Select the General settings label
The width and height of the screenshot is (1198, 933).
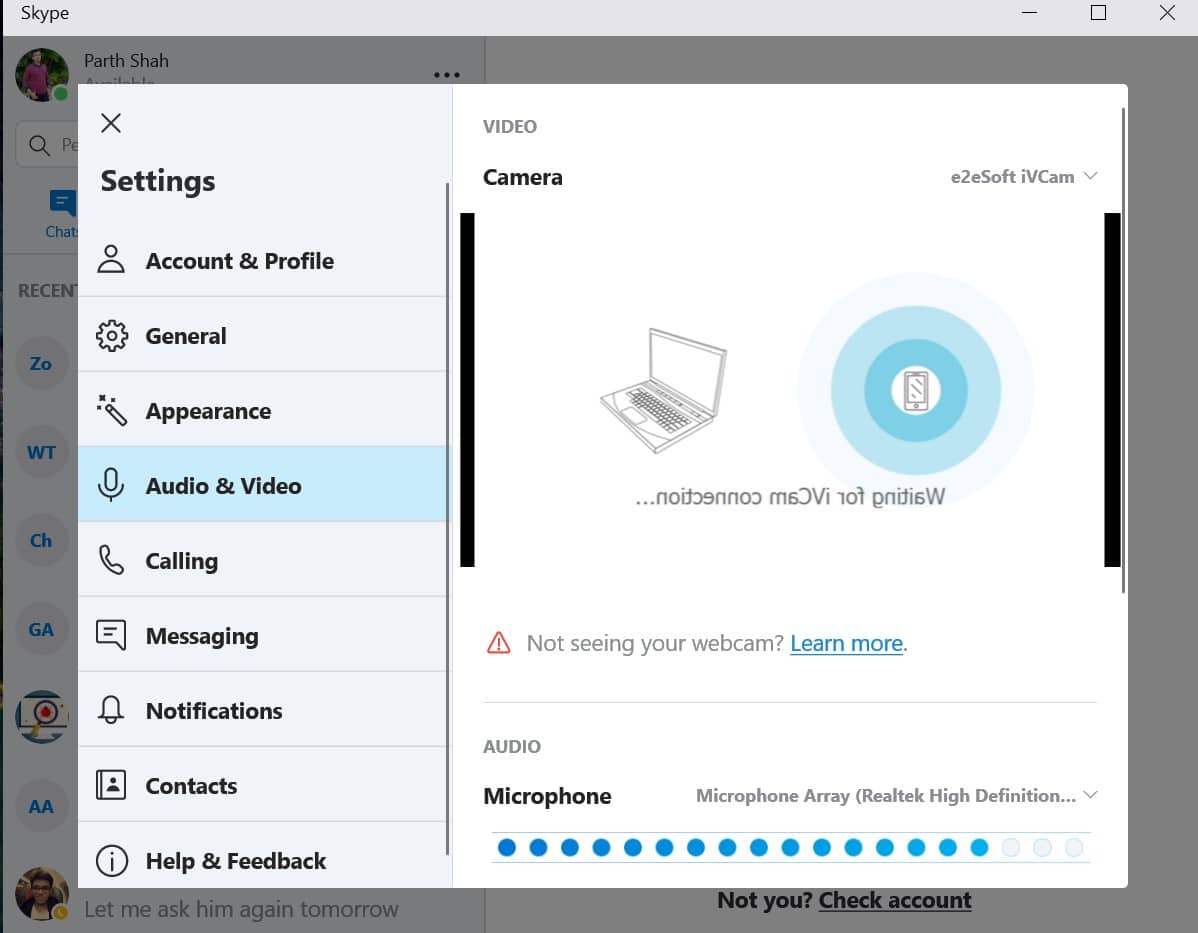[186, 336]
